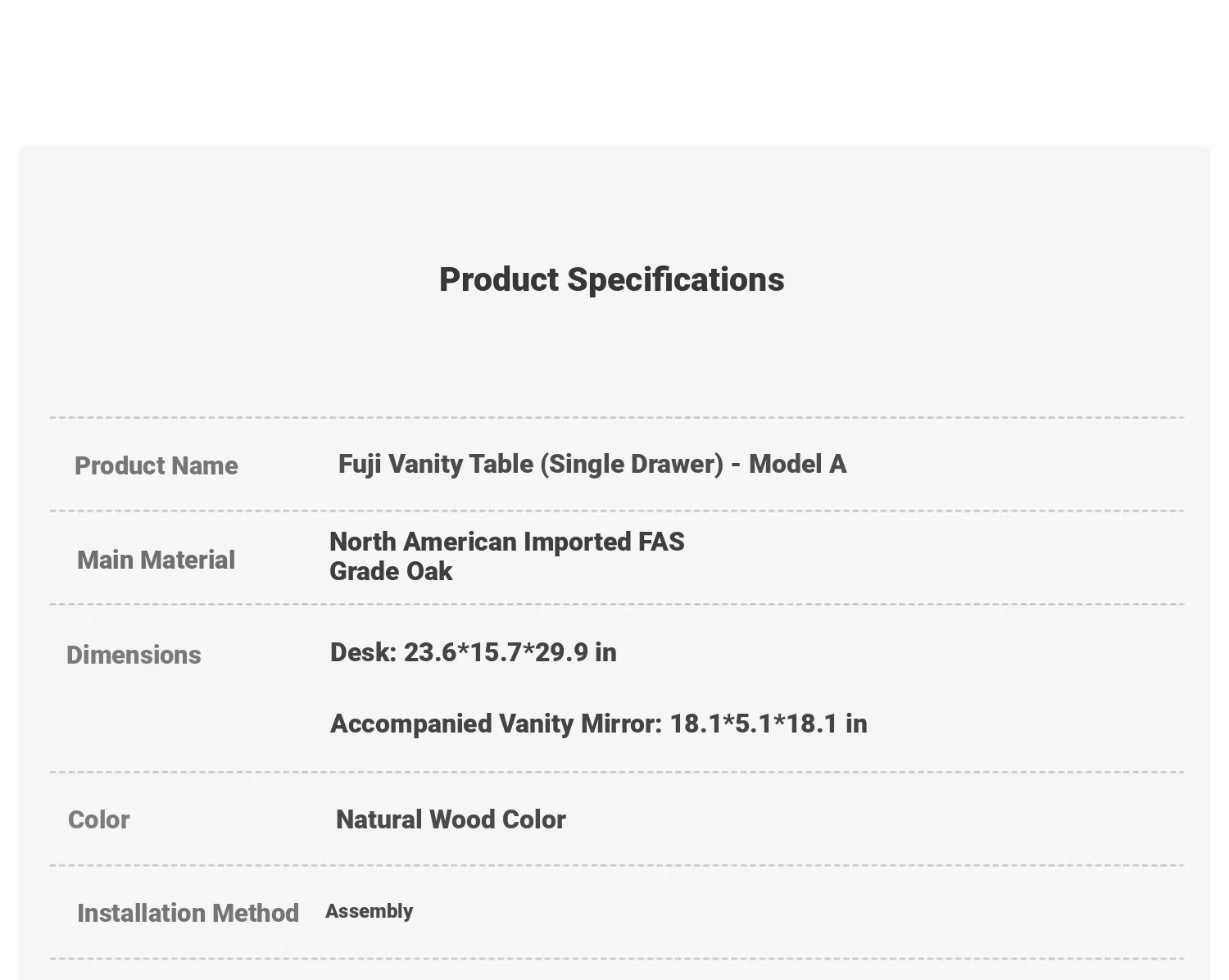Viewport: 1229px width, 980px height.
Task: Click the Grade Oak text line
Action: coord(391,571)
